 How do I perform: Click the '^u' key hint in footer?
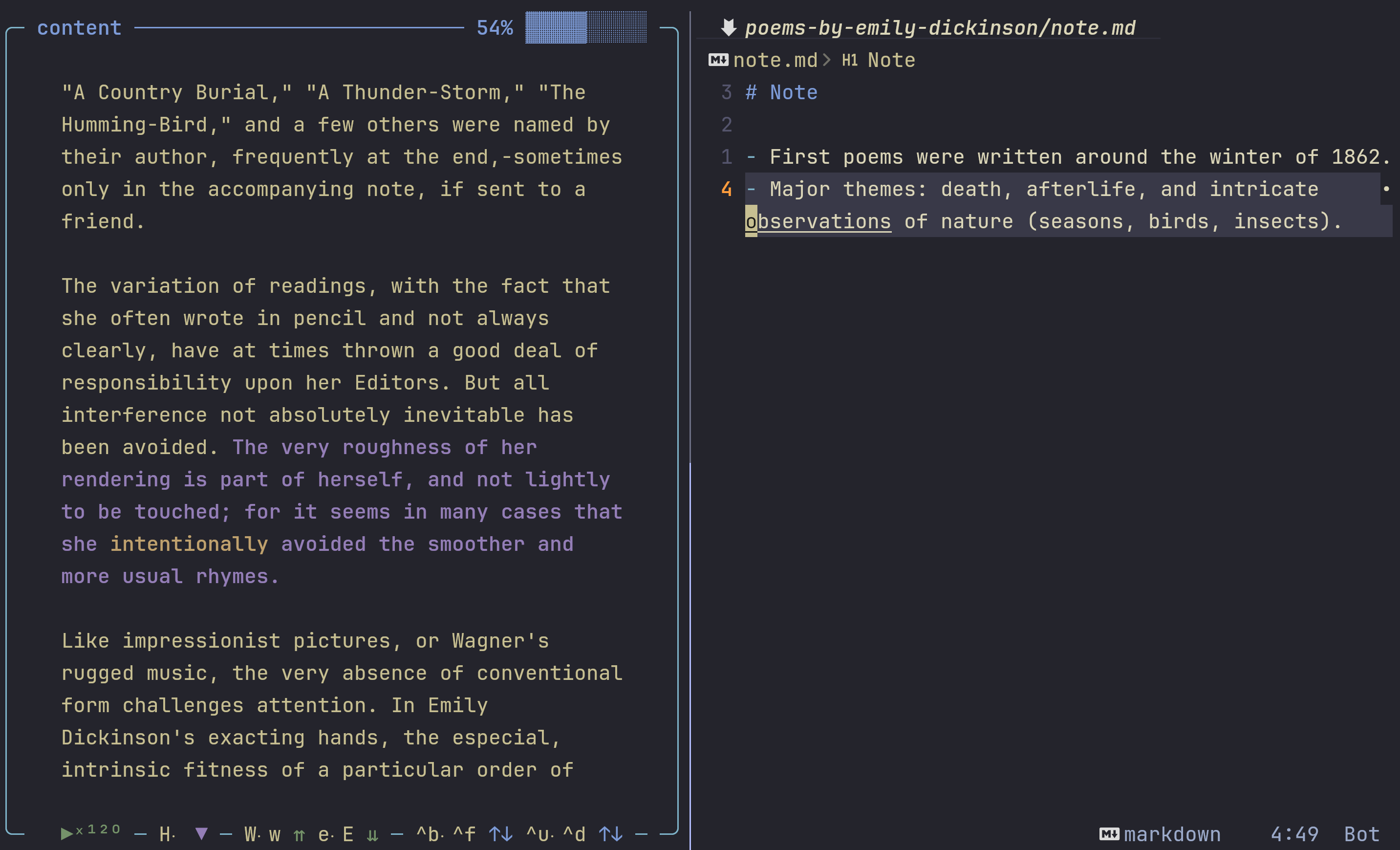[x=538, y=834]
